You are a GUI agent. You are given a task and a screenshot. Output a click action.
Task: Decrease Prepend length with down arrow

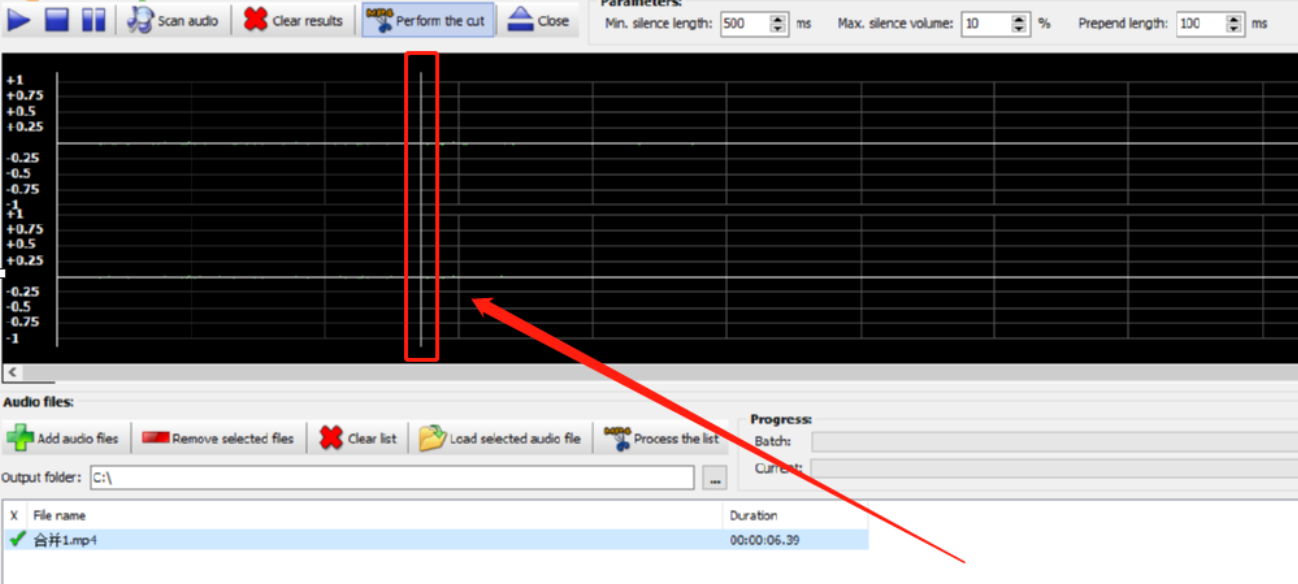point(1235,29)
